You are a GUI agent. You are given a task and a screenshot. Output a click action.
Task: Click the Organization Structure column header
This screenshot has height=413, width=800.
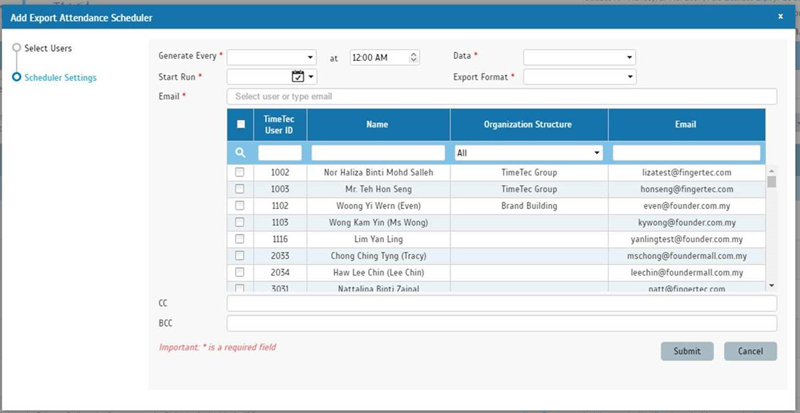(x=529, y=124)
